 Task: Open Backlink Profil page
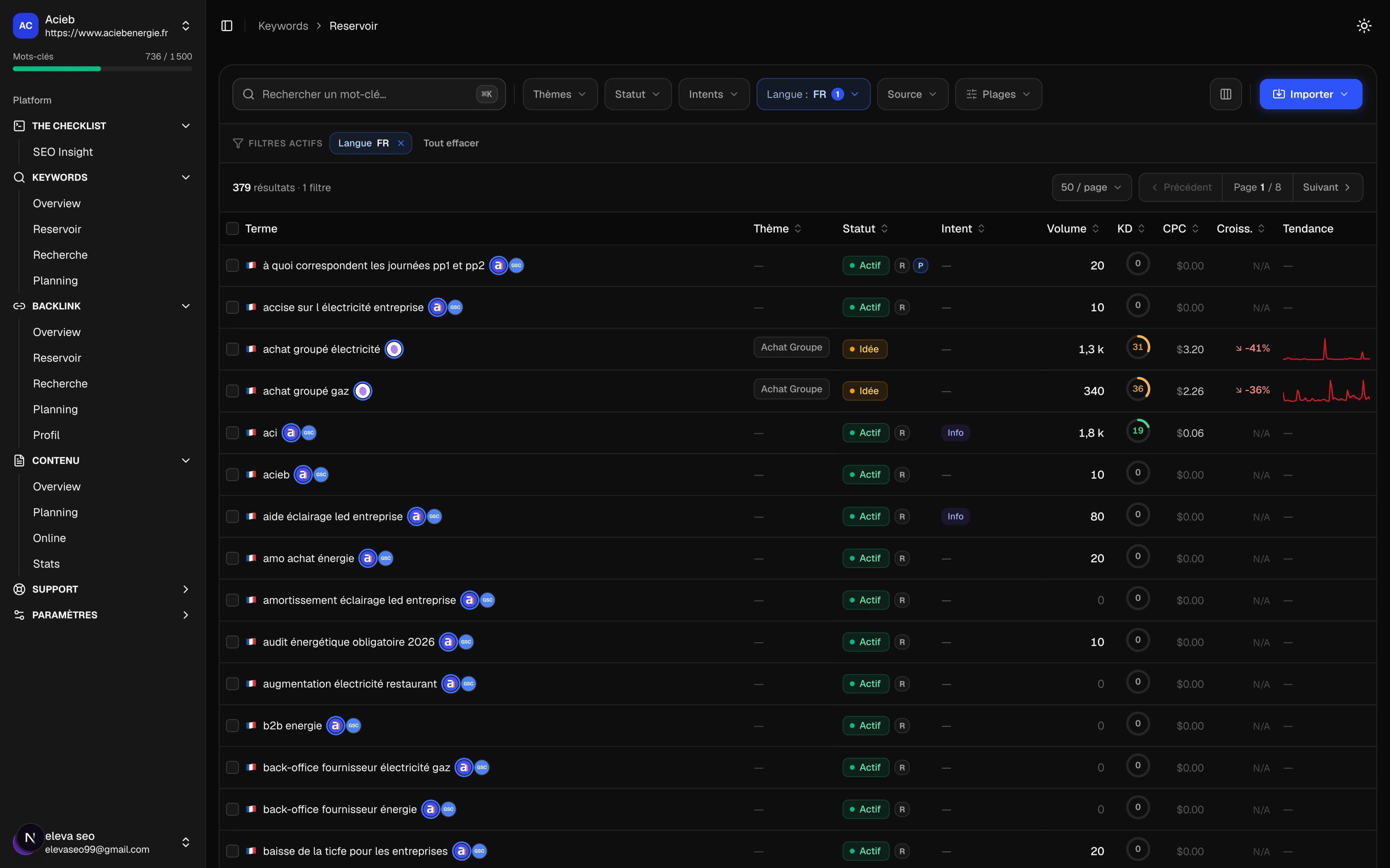[x=46, y=435]
